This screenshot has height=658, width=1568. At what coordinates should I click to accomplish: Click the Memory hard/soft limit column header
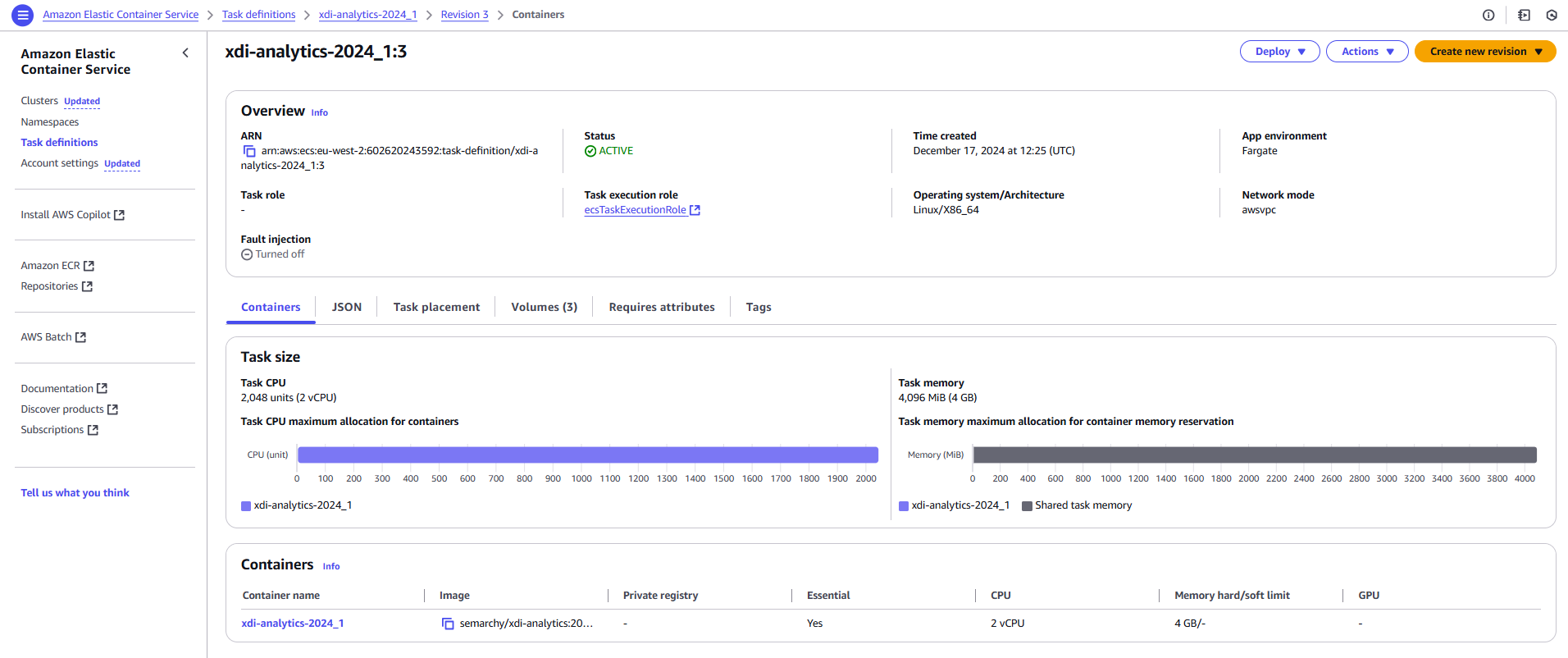point(1232,596)
